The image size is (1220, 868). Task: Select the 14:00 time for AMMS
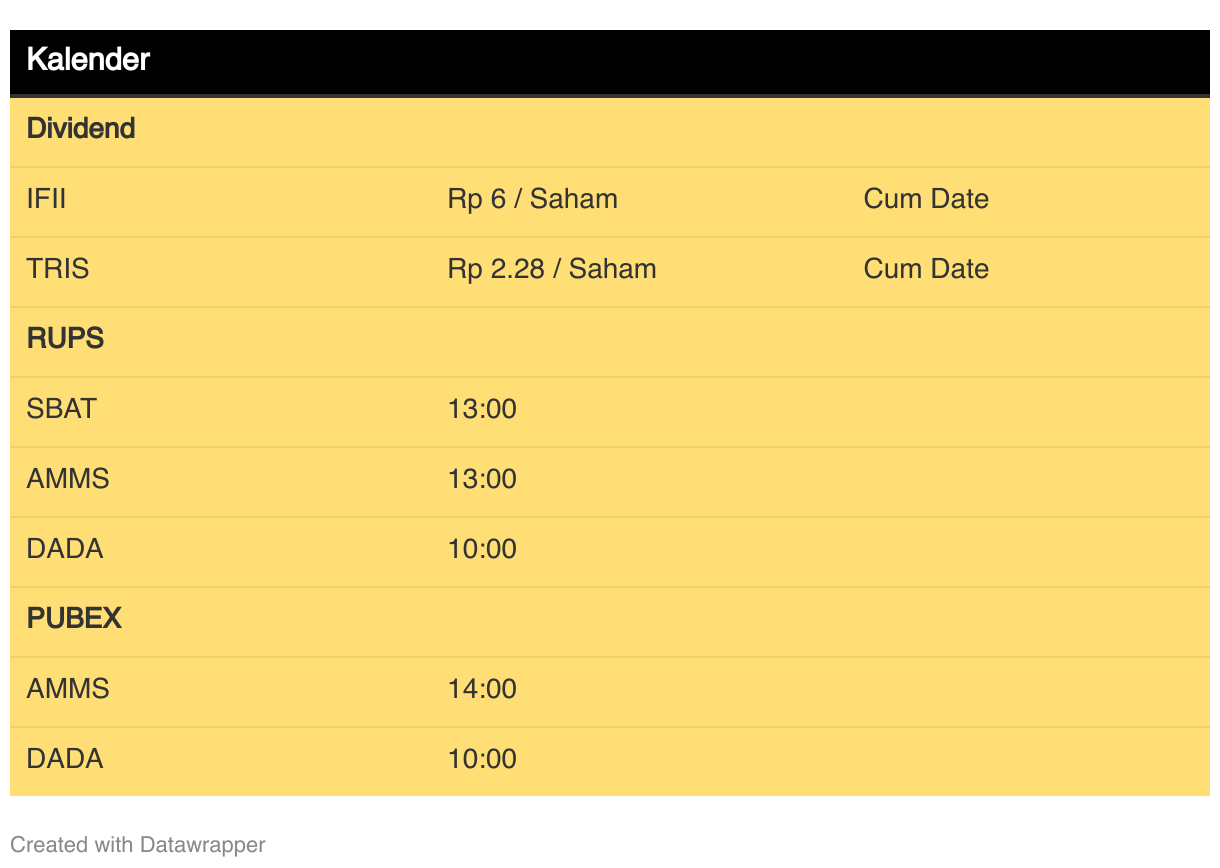pos(482,689)
